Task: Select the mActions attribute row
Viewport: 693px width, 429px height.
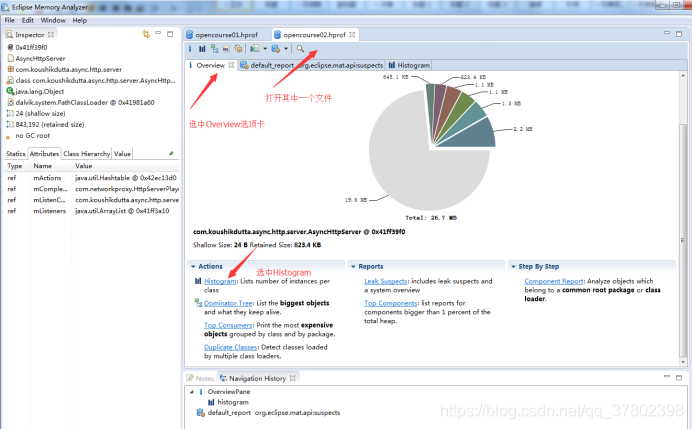Action: [91, 178]
